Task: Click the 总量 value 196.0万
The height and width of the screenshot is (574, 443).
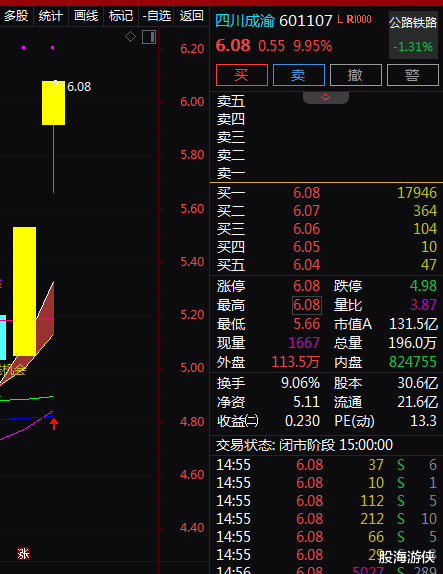Action: pos(412,343)
